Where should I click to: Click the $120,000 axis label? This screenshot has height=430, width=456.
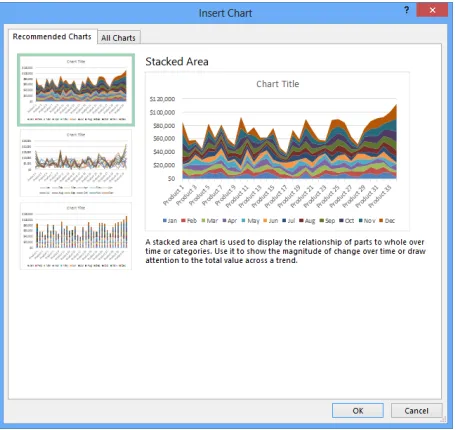pos(162,99)
